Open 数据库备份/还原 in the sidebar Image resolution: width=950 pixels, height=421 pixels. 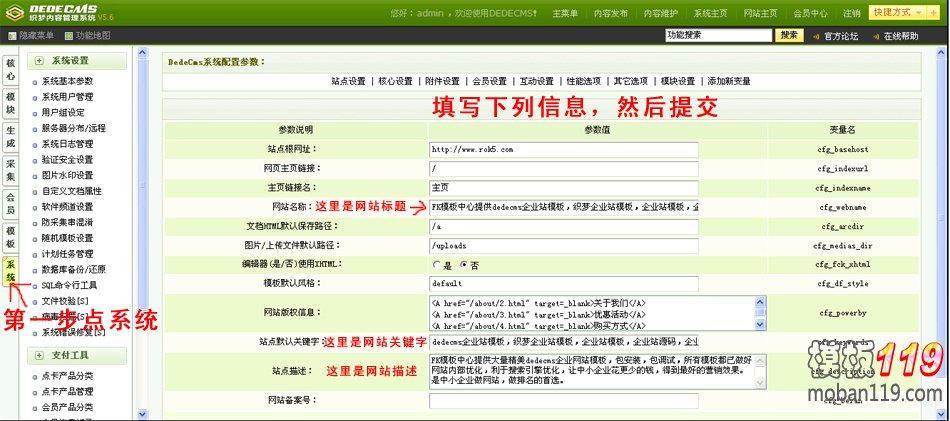point(73,270)
